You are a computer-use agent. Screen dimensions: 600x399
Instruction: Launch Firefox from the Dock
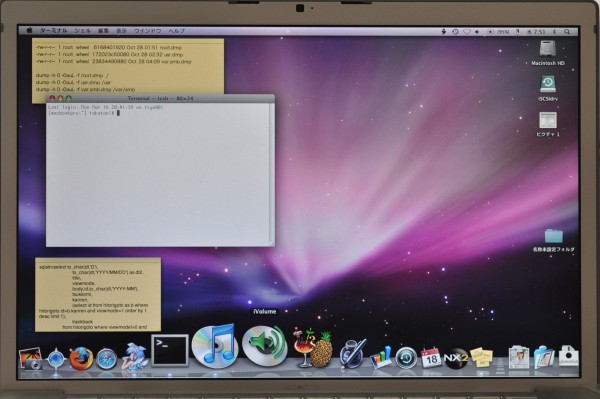pyautogui.click(x=81, y=359)
